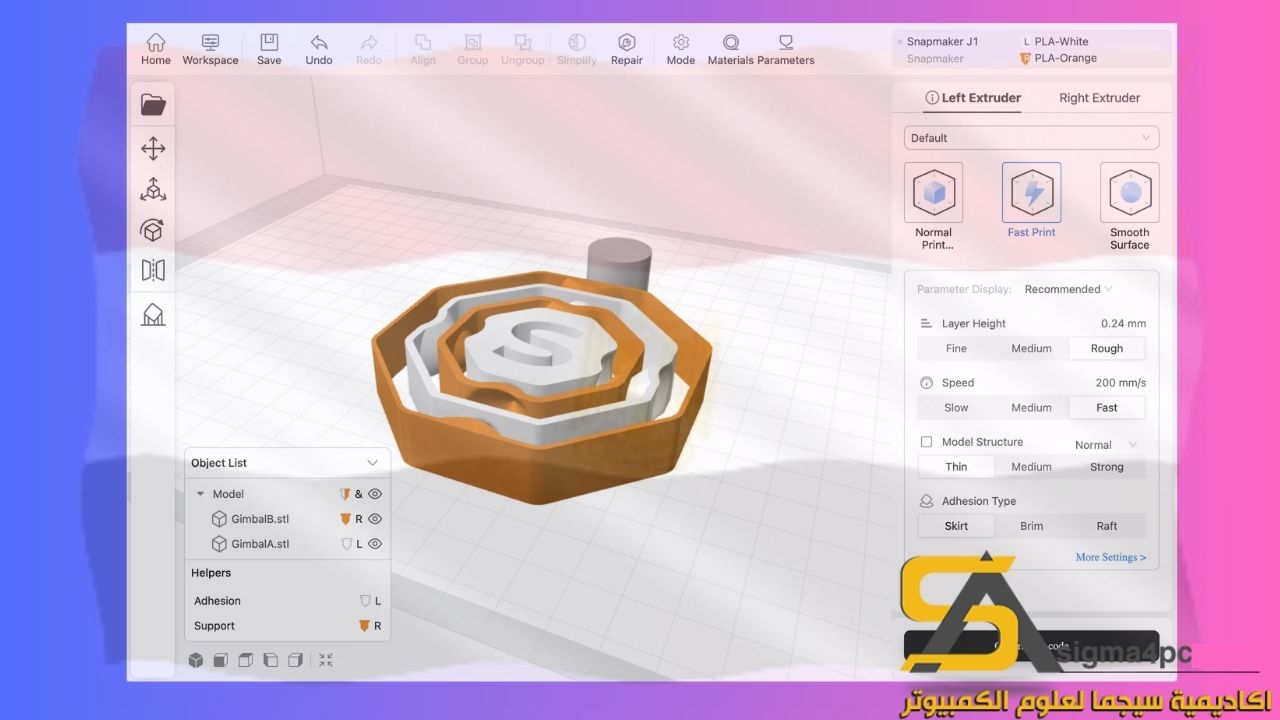Choose Raft adhesion type
The width and height of the screenshot is (1280, 720).
(1107, 526)
